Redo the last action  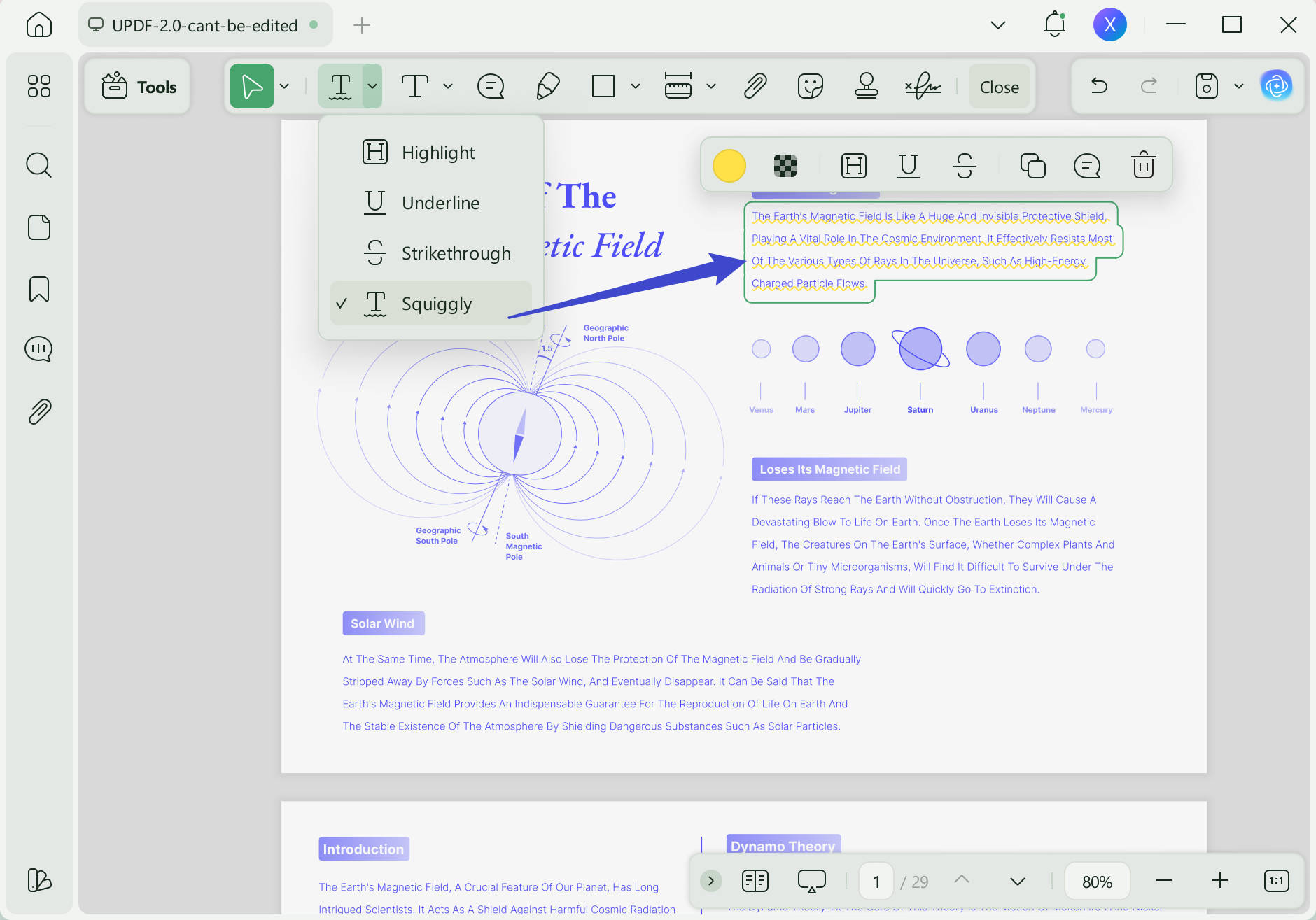click(1149, 86)
